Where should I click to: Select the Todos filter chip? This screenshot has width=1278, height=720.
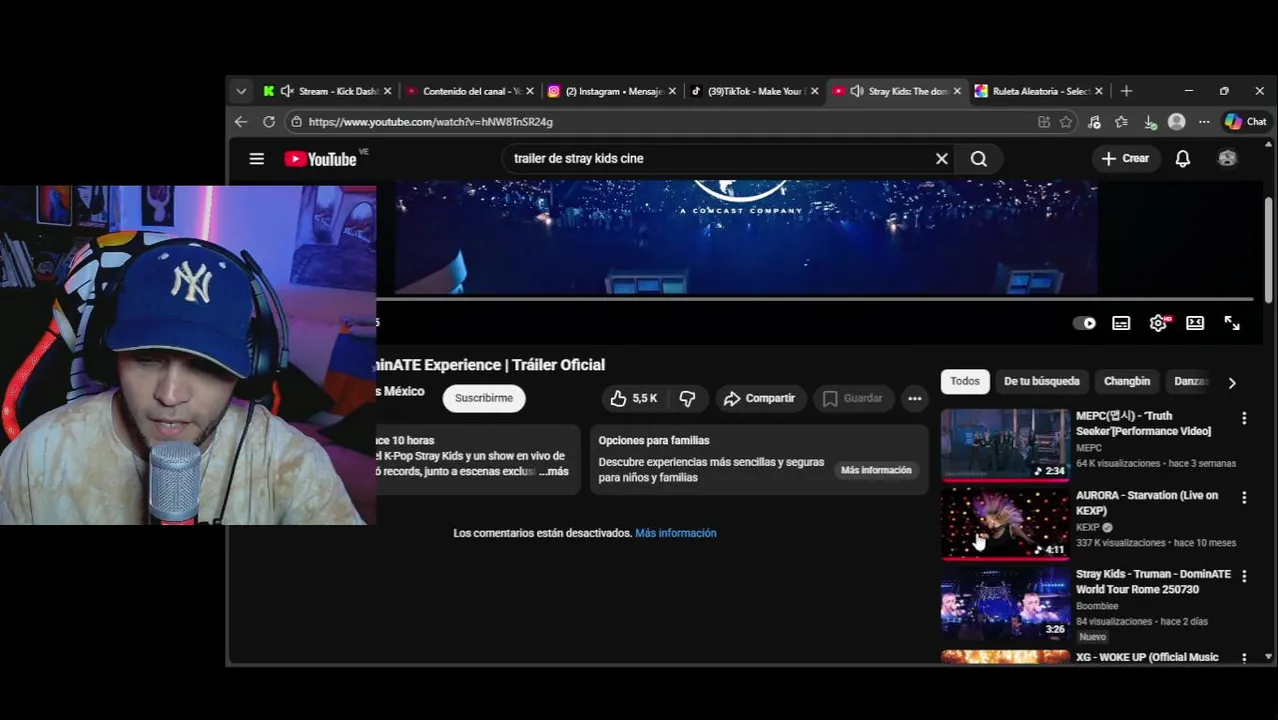pyautogui.click(x=965, y=381)
